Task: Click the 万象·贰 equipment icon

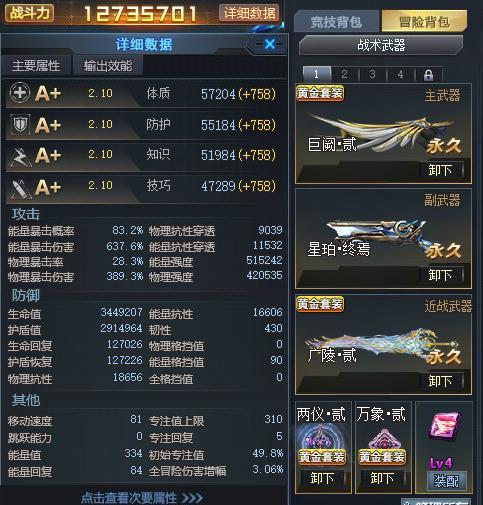Action: pyautogui.click(x=383, y=439)
